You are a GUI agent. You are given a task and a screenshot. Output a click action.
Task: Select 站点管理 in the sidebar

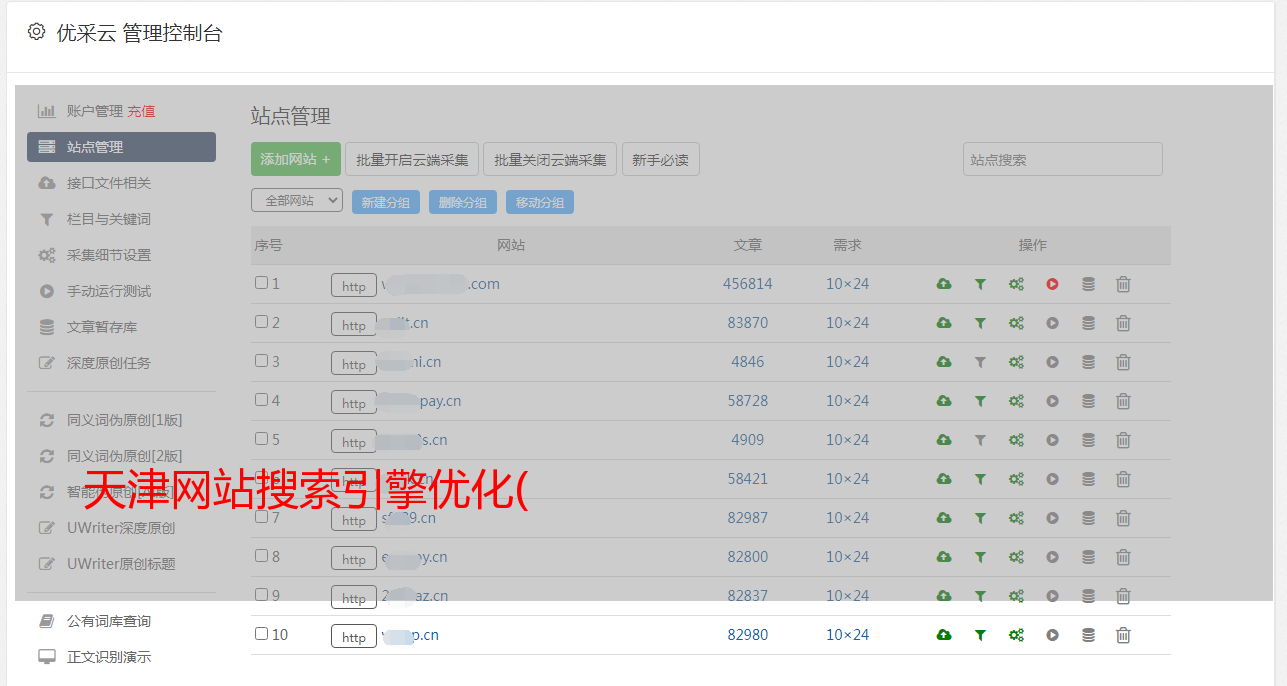click(121, 147)
